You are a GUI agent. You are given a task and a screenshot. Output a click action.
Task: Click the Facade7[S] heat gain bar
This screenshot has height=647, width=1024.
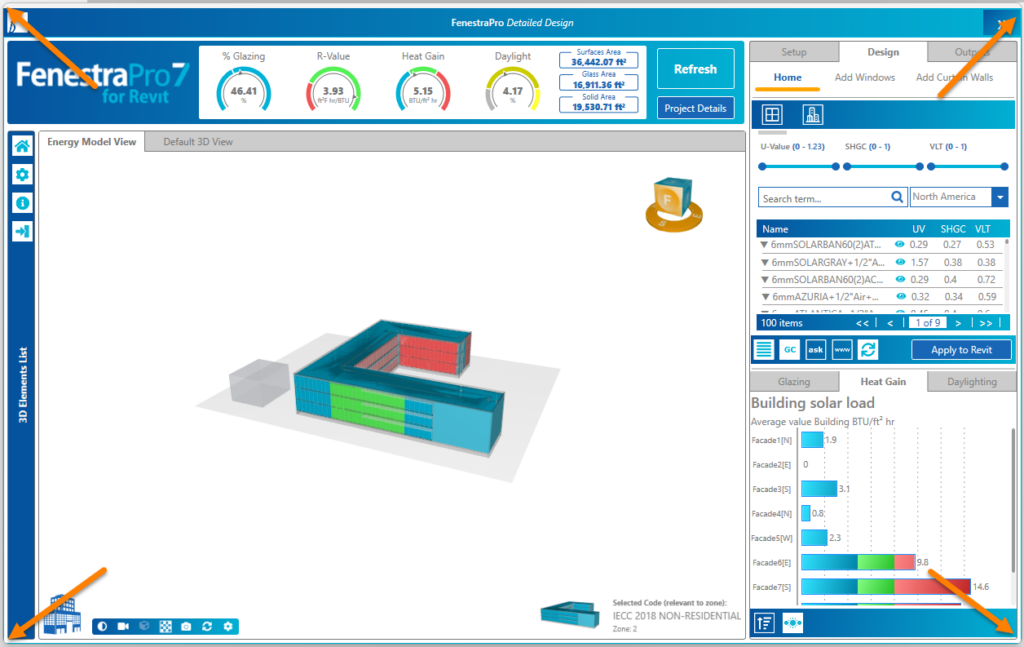(x=886, y=586)
